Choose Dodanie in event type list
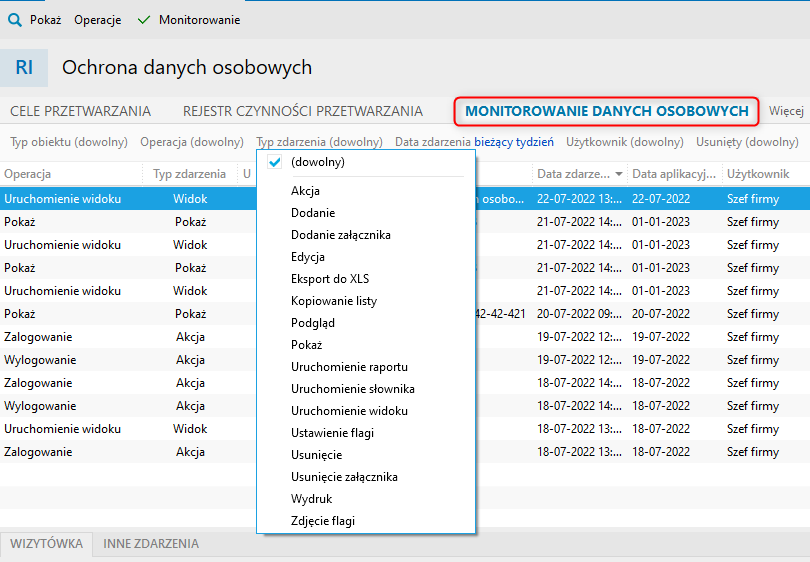The image size is (810, 562). pos(366,213)
